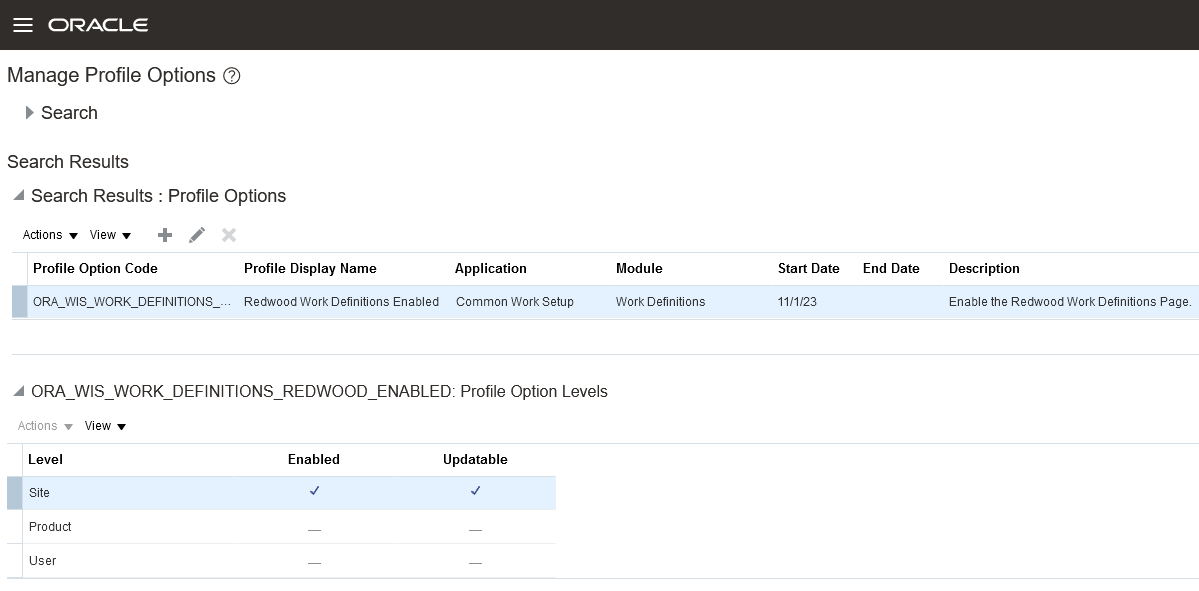This screenshot has width=1199, height=591.
Task: Open the View menu in Profile Option Levels
Action: tap(105, 426)
